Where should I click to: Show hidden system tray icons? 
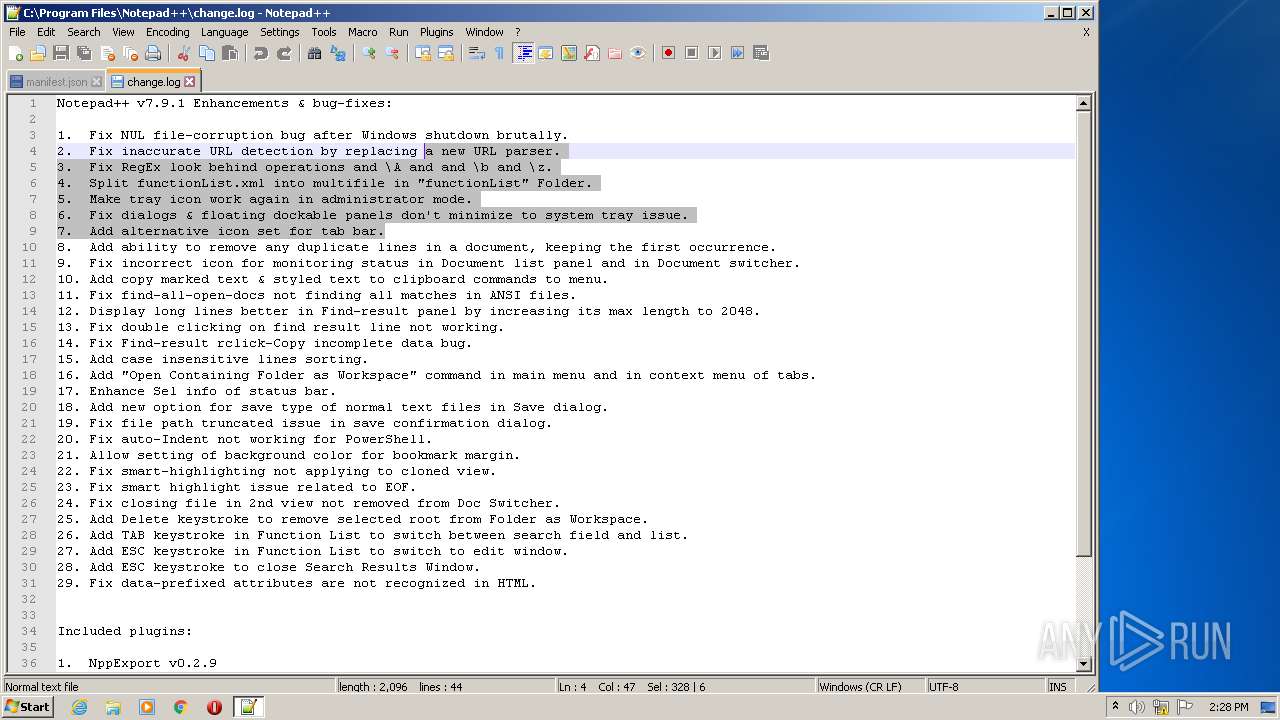(x=1115, y=707)
